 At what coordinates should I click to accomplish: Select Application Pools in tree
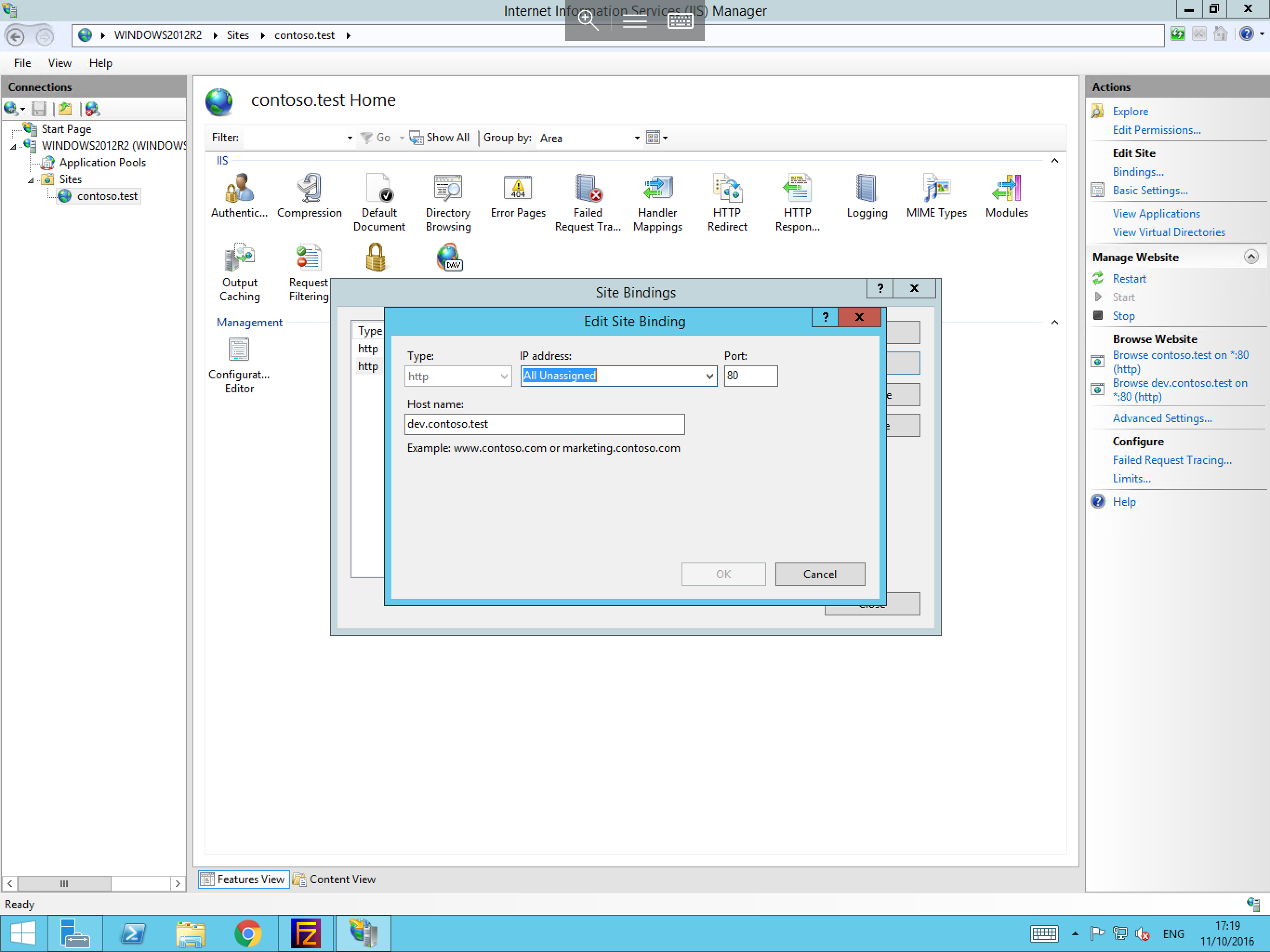[102, 163]
